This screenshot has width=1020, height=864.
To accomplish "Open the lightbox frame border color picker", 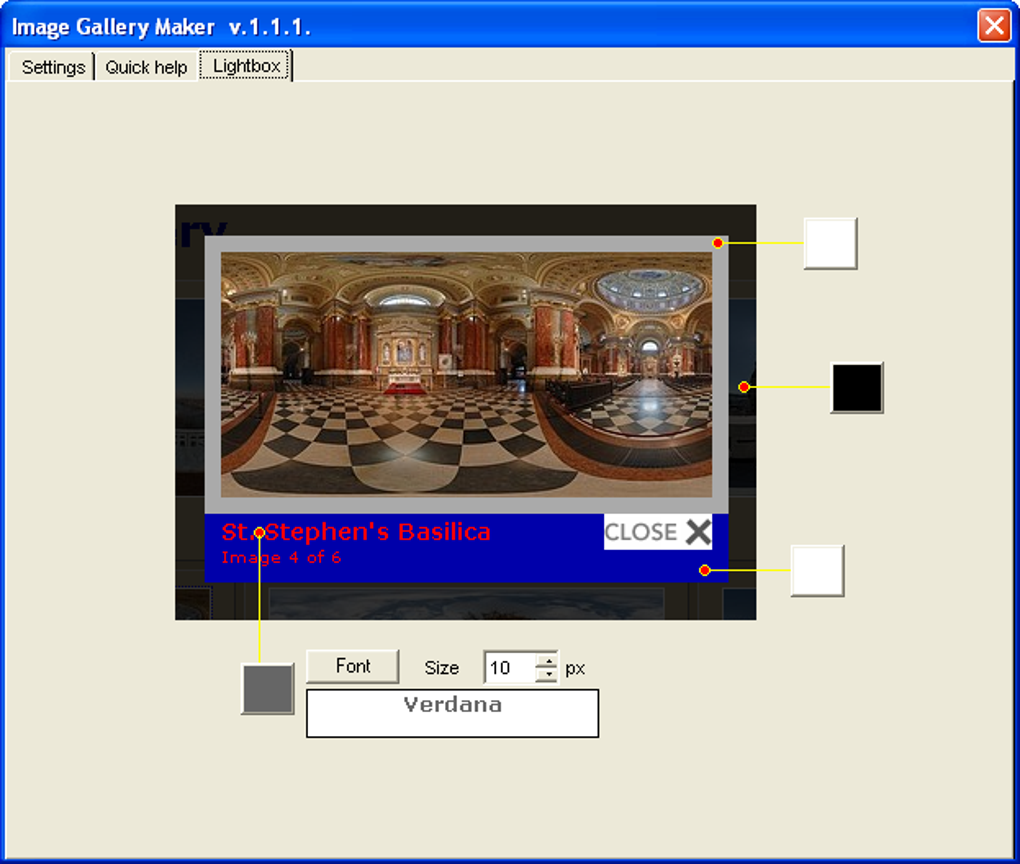I will point(830,243).
